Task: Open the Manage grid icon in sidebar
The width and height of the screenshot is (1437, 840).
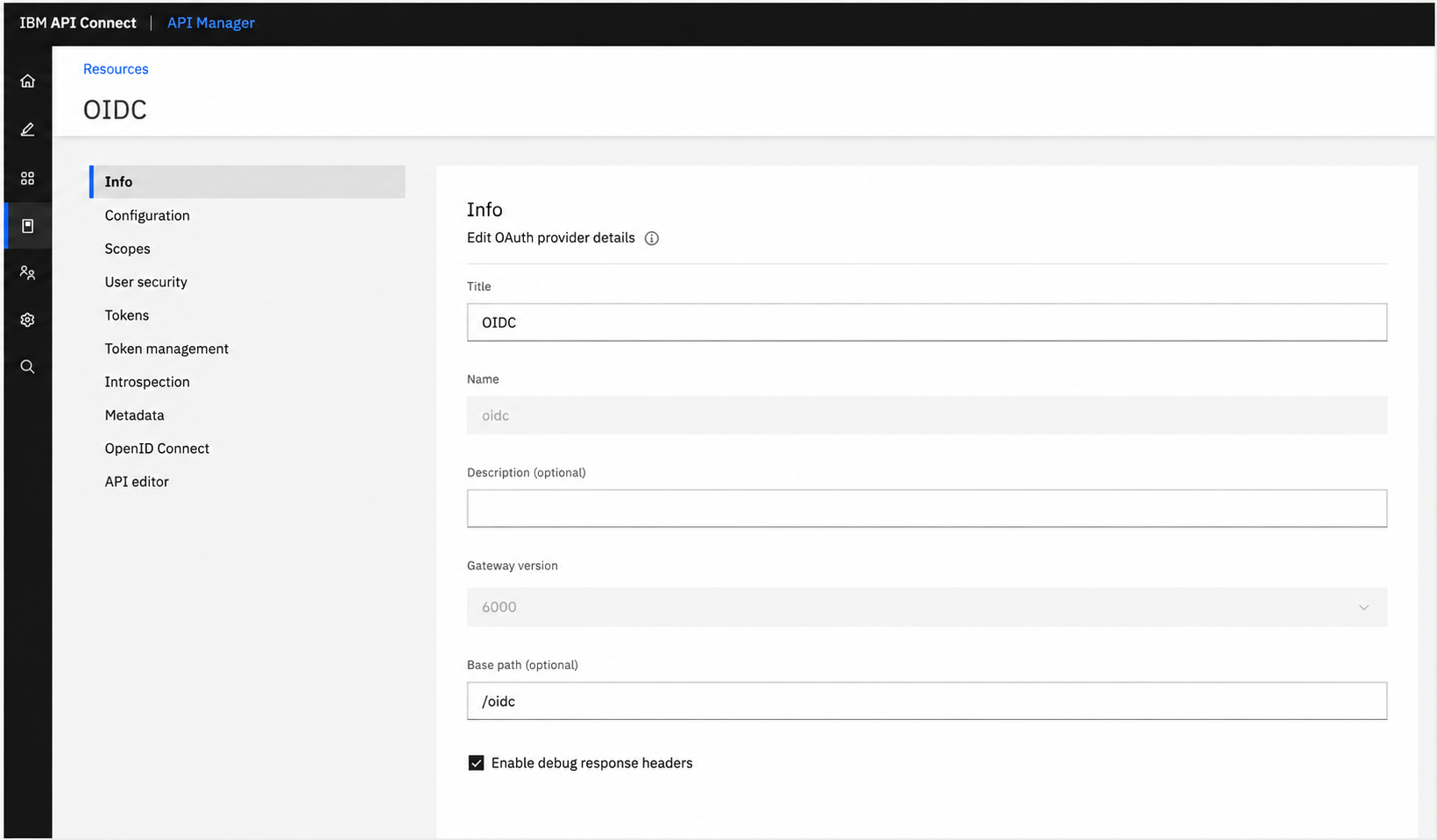Action: (27, 179)
